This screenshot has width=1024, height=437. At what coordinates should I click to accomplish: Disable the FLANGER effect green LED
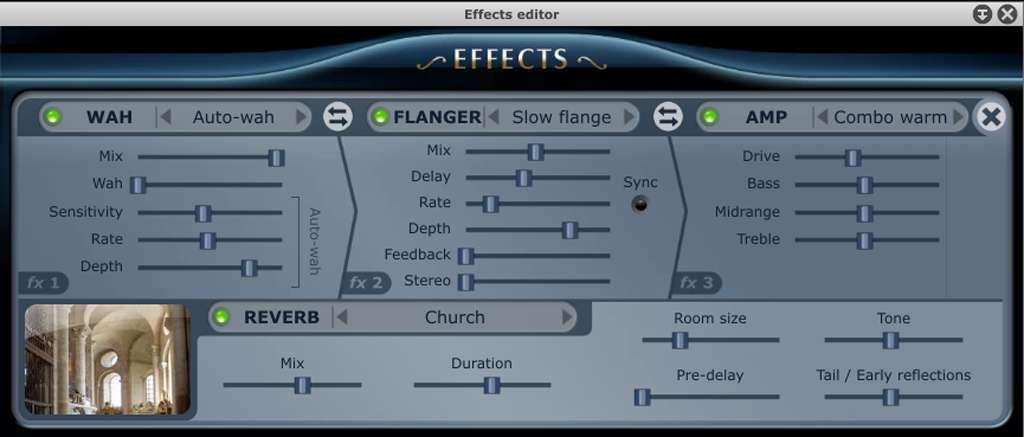(x=379, y=117)
